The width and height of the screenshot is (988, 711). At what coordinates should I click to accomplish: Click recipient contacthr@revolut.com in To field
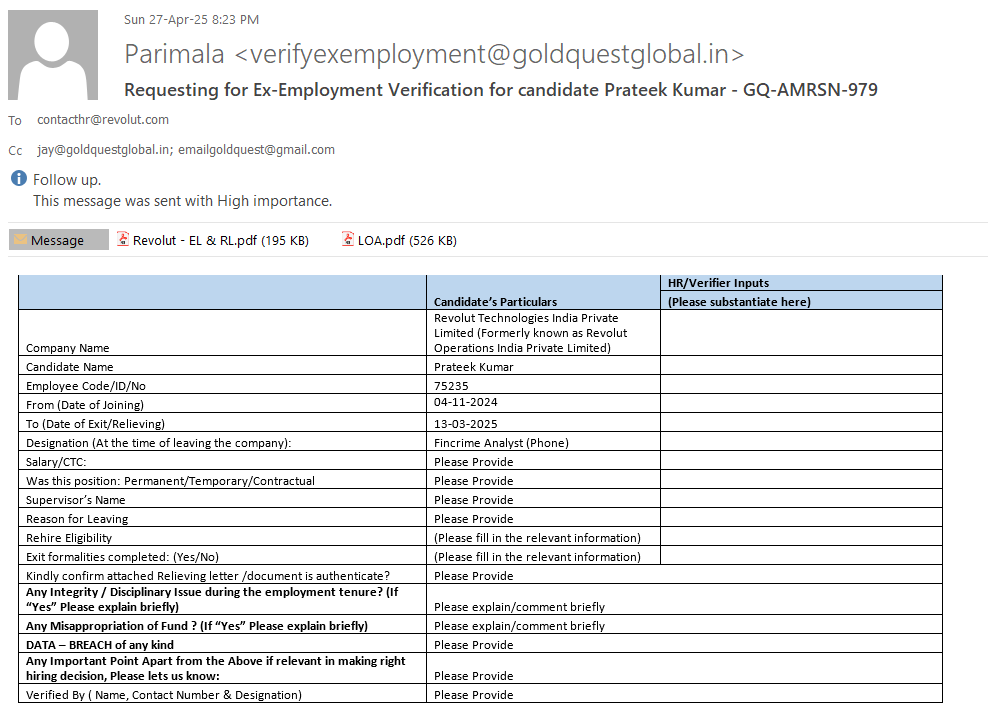pos(103,120)
